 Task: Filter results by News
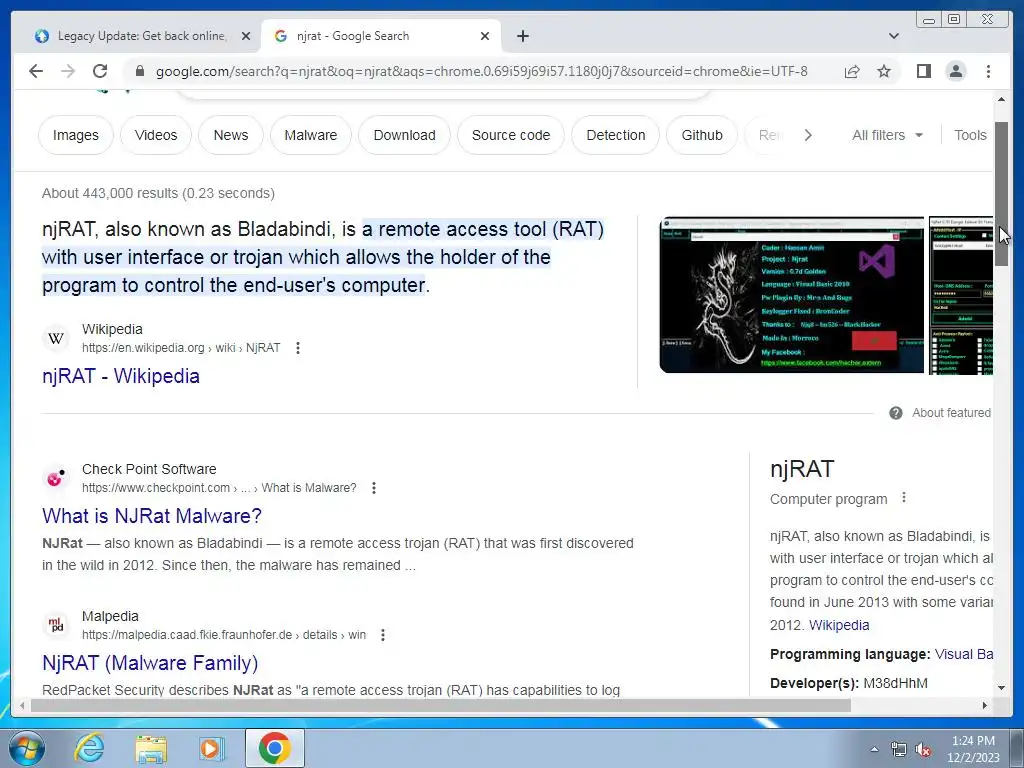click(x=231, y=135)
